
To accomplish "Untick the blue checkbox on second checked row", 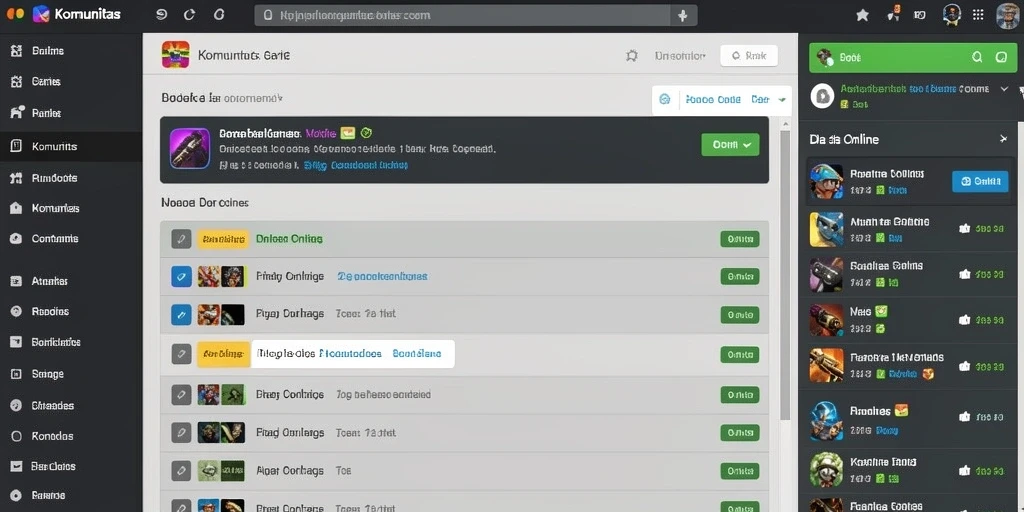I will point(181,314).
